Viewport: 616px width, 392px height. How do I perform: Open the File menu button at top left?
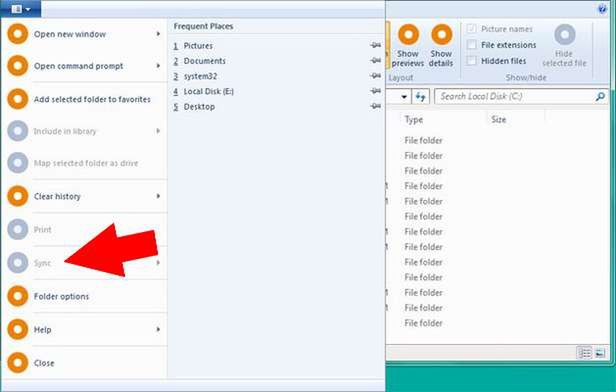tap(20, 8)
